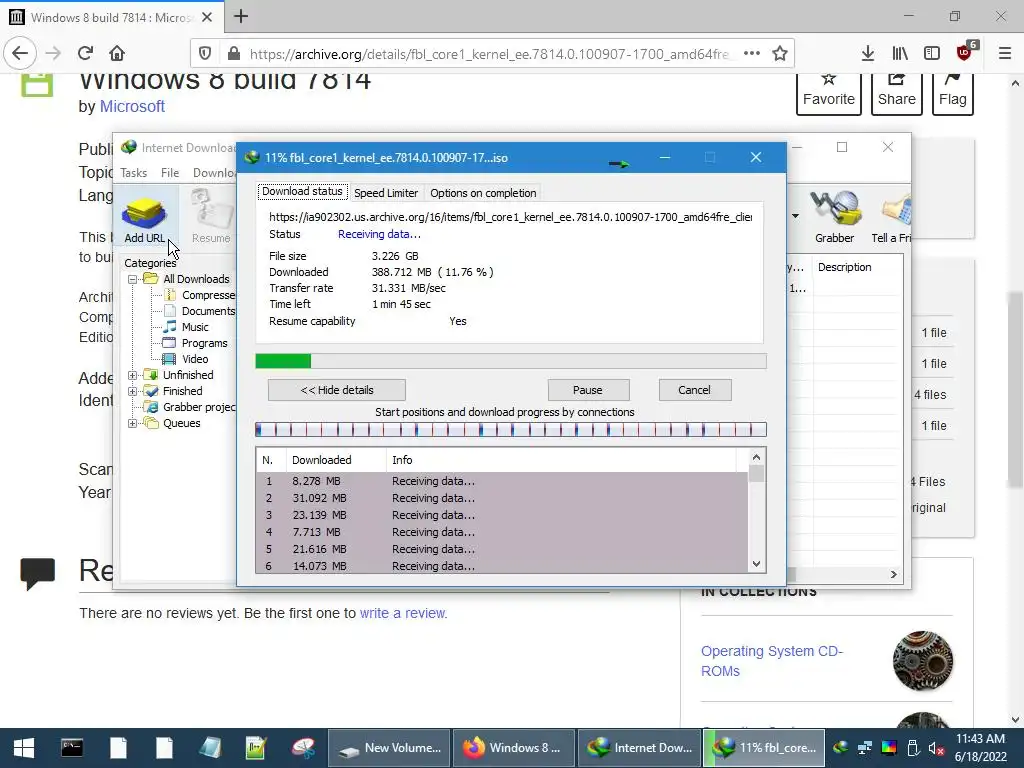The height and width of the screenshot is (768, 1024).
Task: Open the Options on completion tab
Action: click(x=483, y=193)
